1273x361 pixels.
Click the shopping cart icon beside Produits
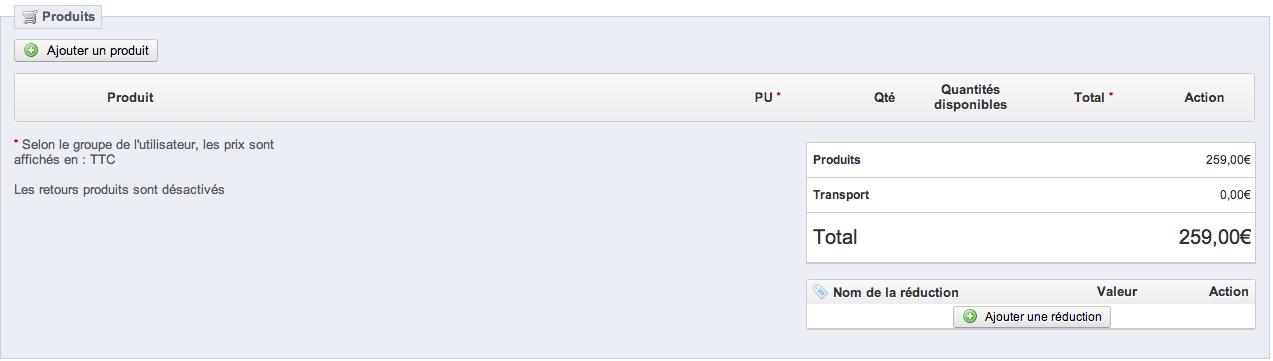[30, 17]
